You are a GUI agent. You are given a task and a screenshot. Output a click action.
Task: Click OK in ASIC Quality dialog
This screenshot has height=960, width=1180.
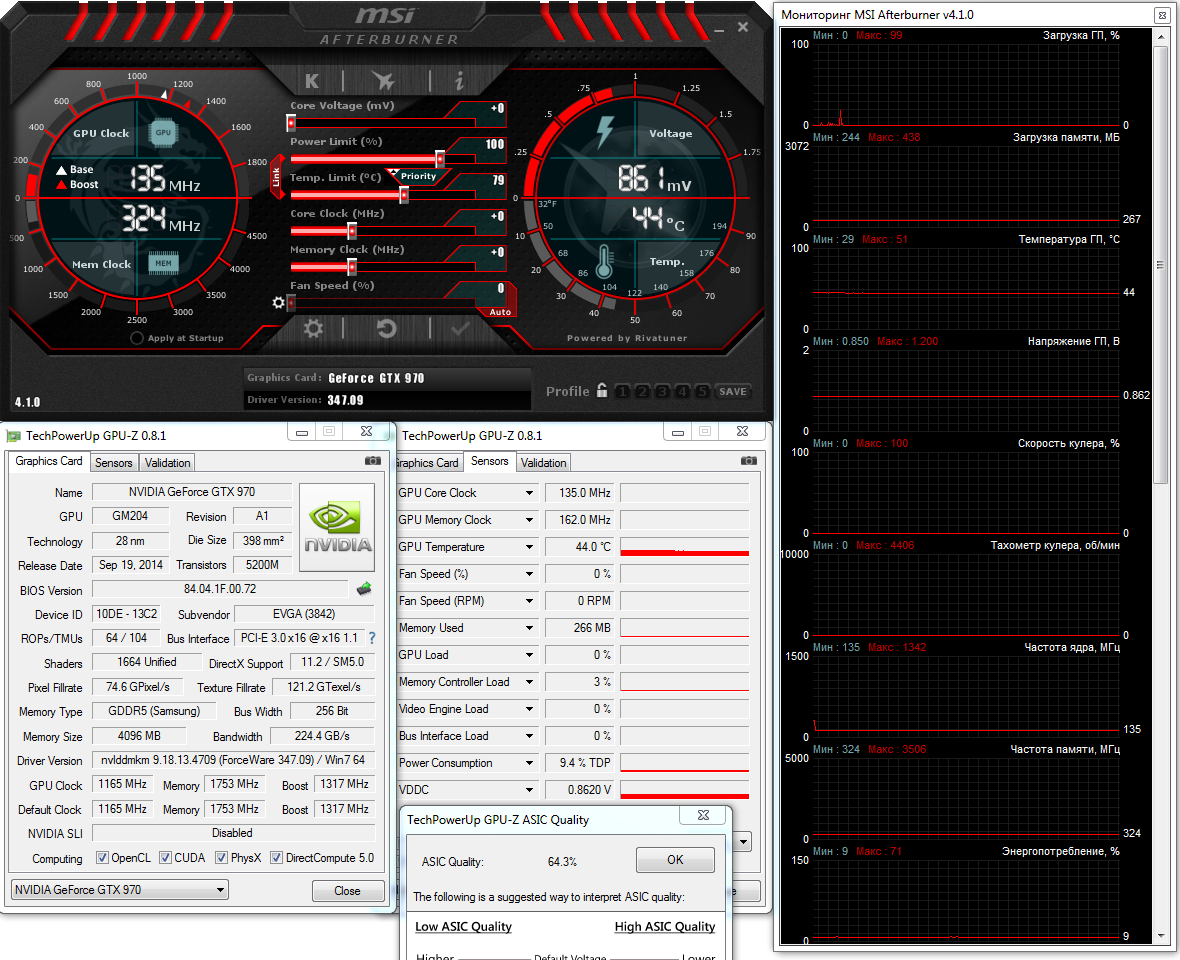click(x=675, y=860)
